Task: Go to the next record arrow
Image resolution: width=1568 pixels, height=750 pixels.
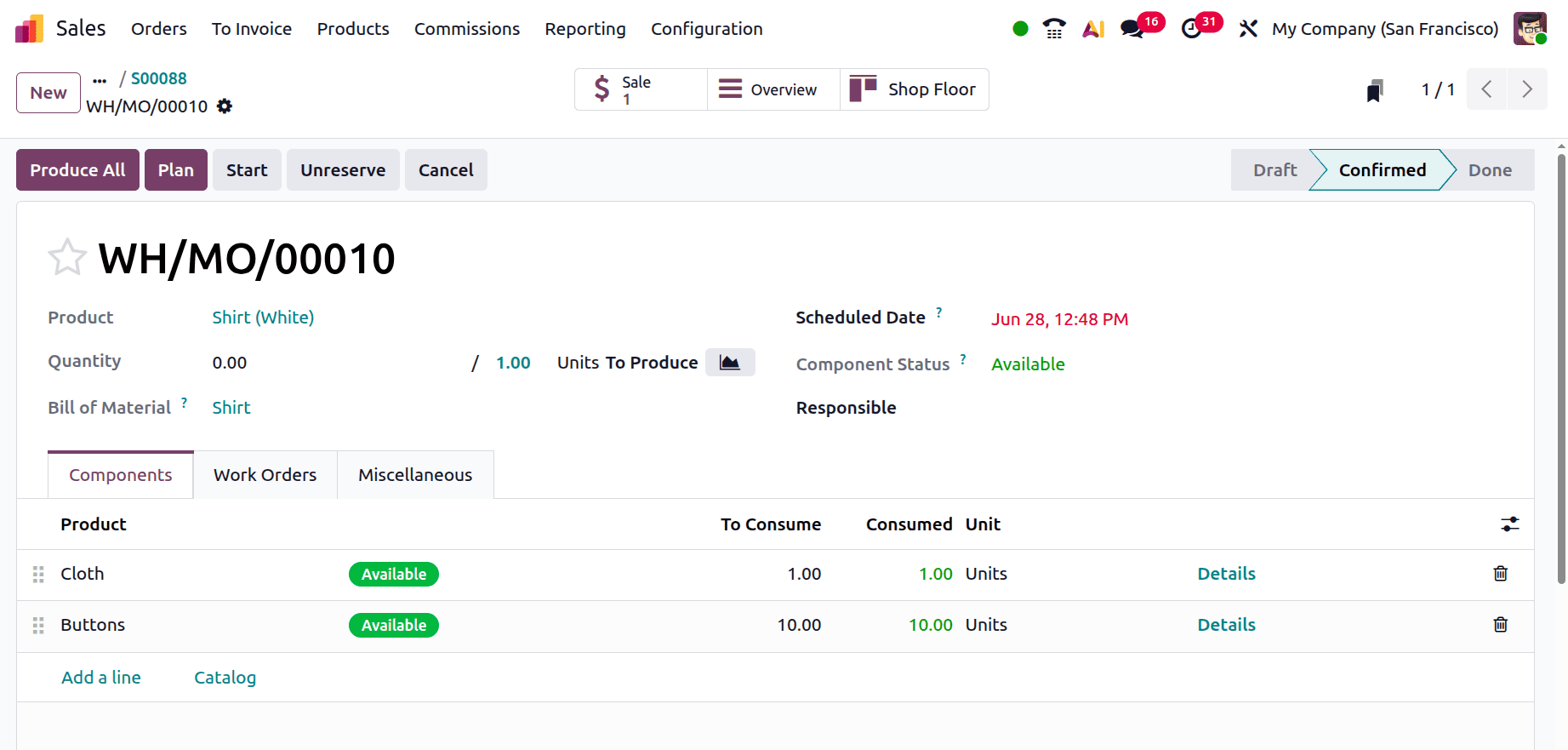Action: point(1527,89)
